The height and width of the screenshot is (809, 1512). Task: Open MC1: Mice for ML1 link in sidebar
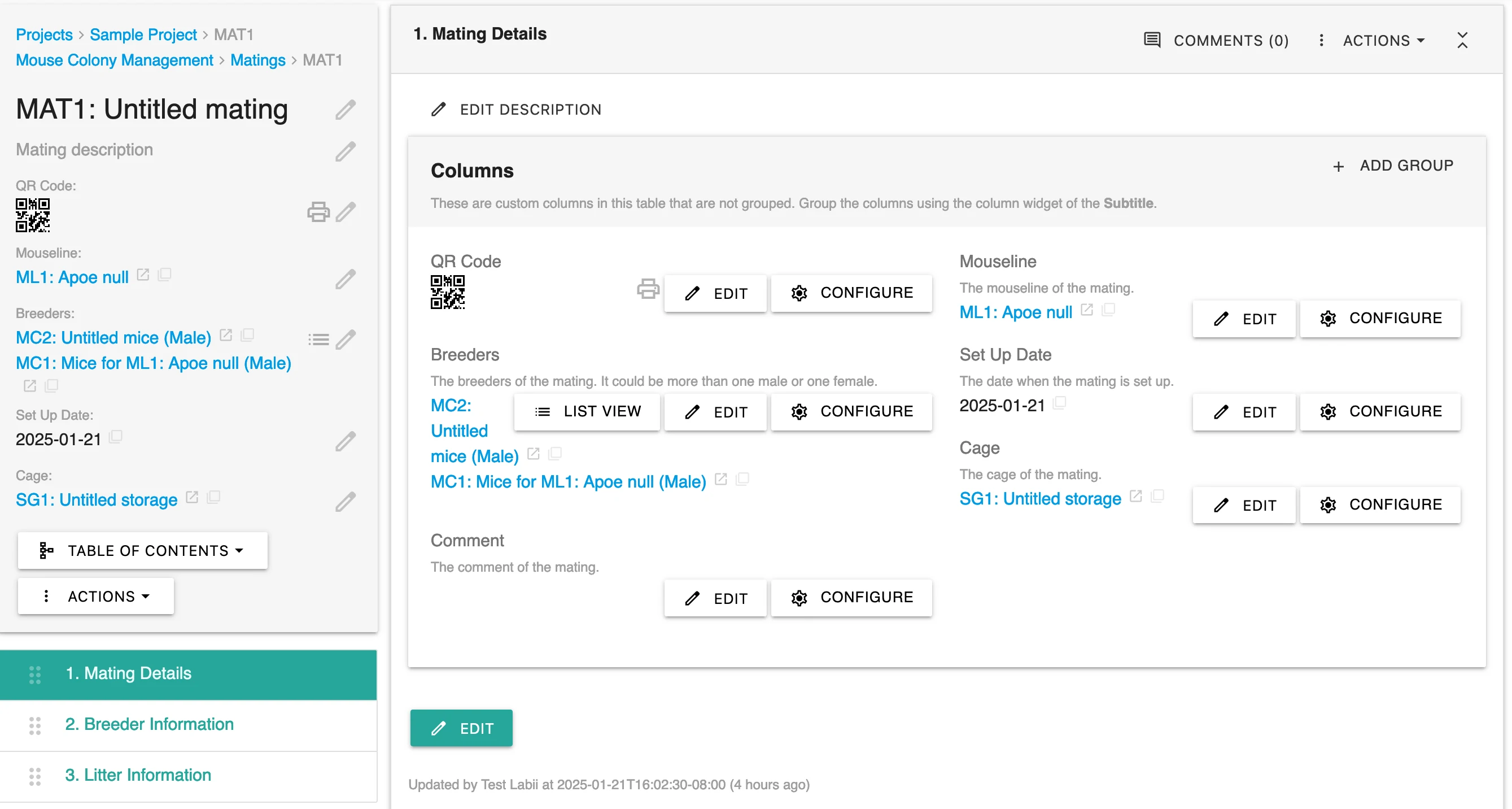tap(153, 364)
